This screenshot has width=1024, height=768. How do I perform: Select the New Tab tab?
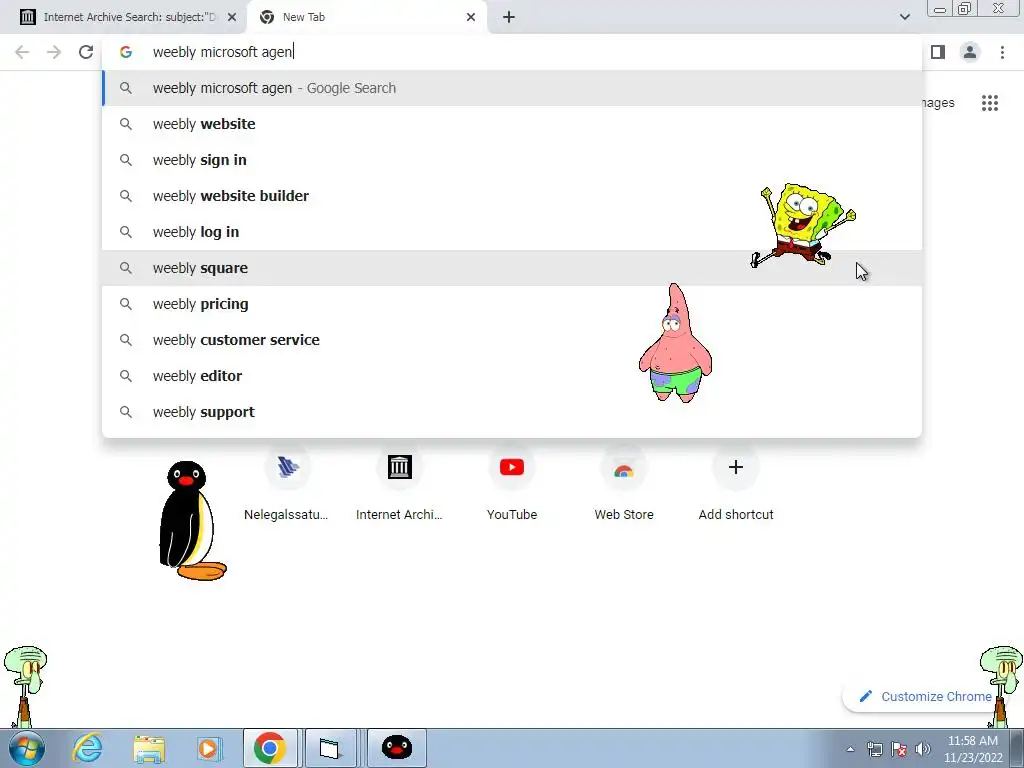coord(367,17)
